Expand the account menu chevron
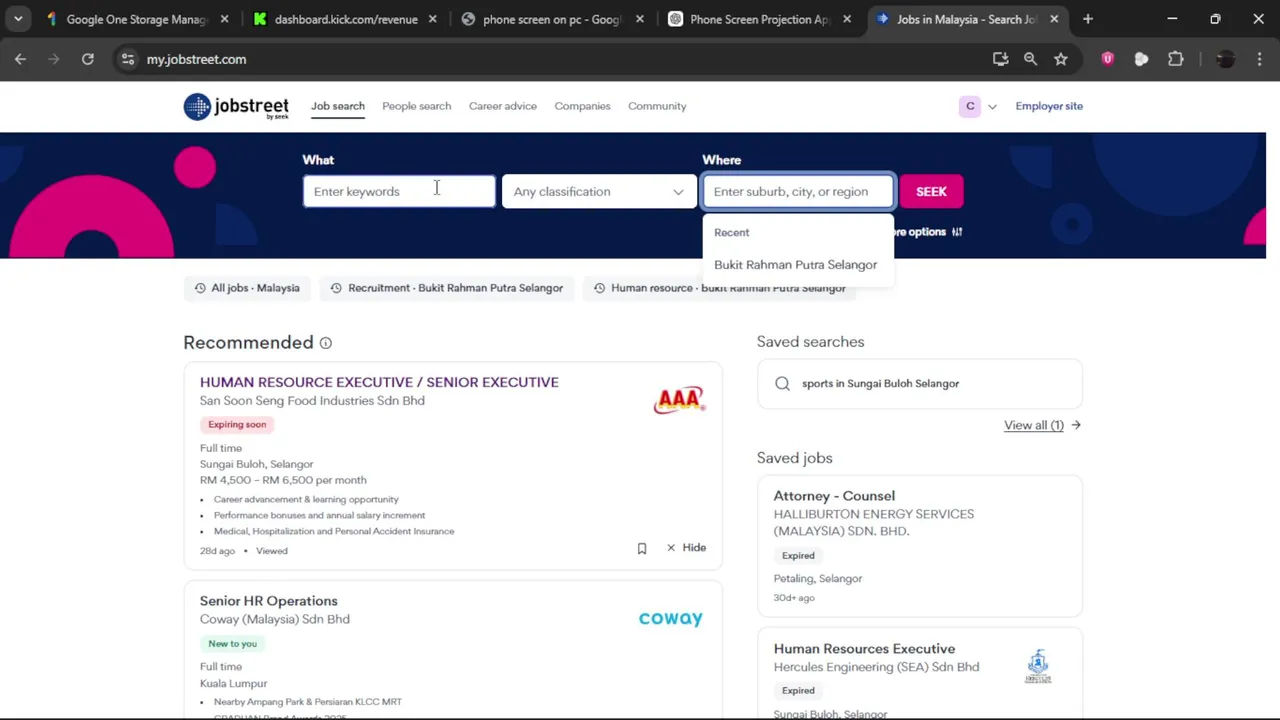This screenshot has width=1280, height=720. [x=992, y=107]
